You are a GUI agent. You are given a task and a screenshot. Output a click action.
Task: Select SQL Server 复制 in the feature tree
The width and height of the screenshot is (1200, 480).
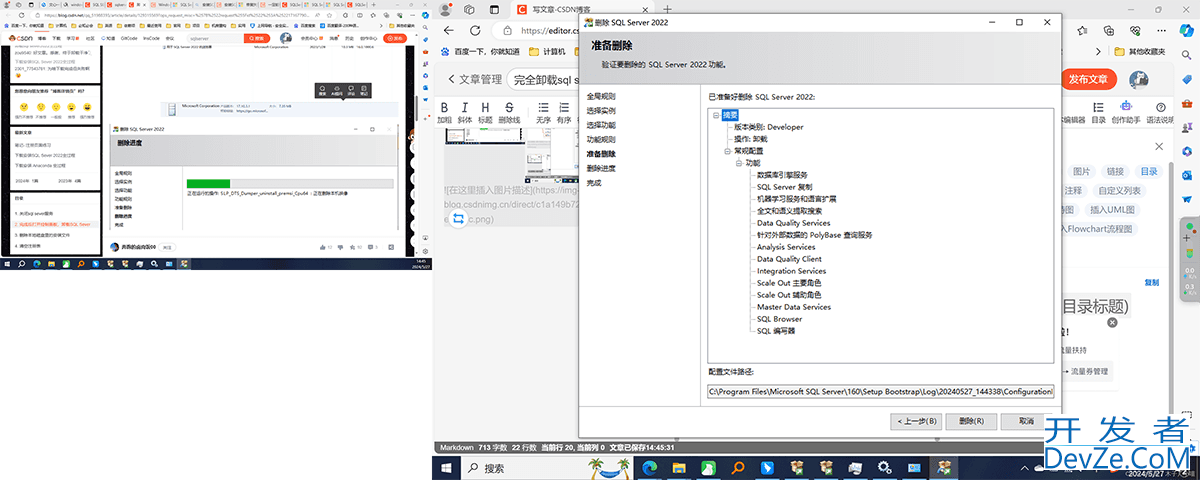pos(785,187)
